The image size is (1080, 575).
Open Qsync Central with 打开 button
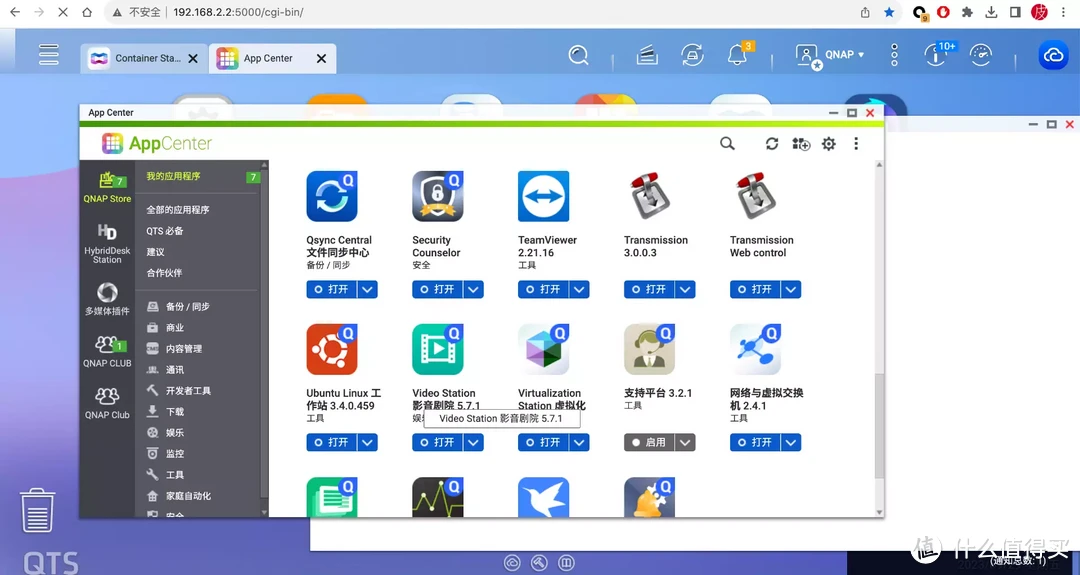pos(331,289)
